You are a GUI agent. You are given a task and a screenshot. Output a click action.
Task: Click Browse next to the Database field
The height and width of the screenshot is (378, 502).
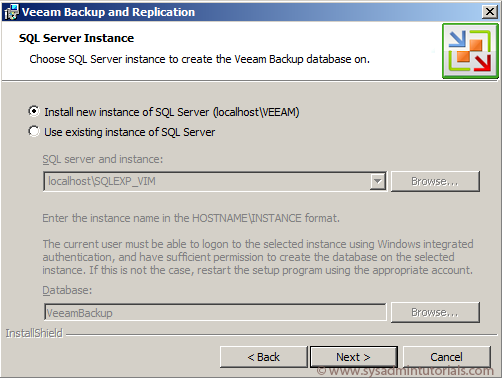[435, 312]
